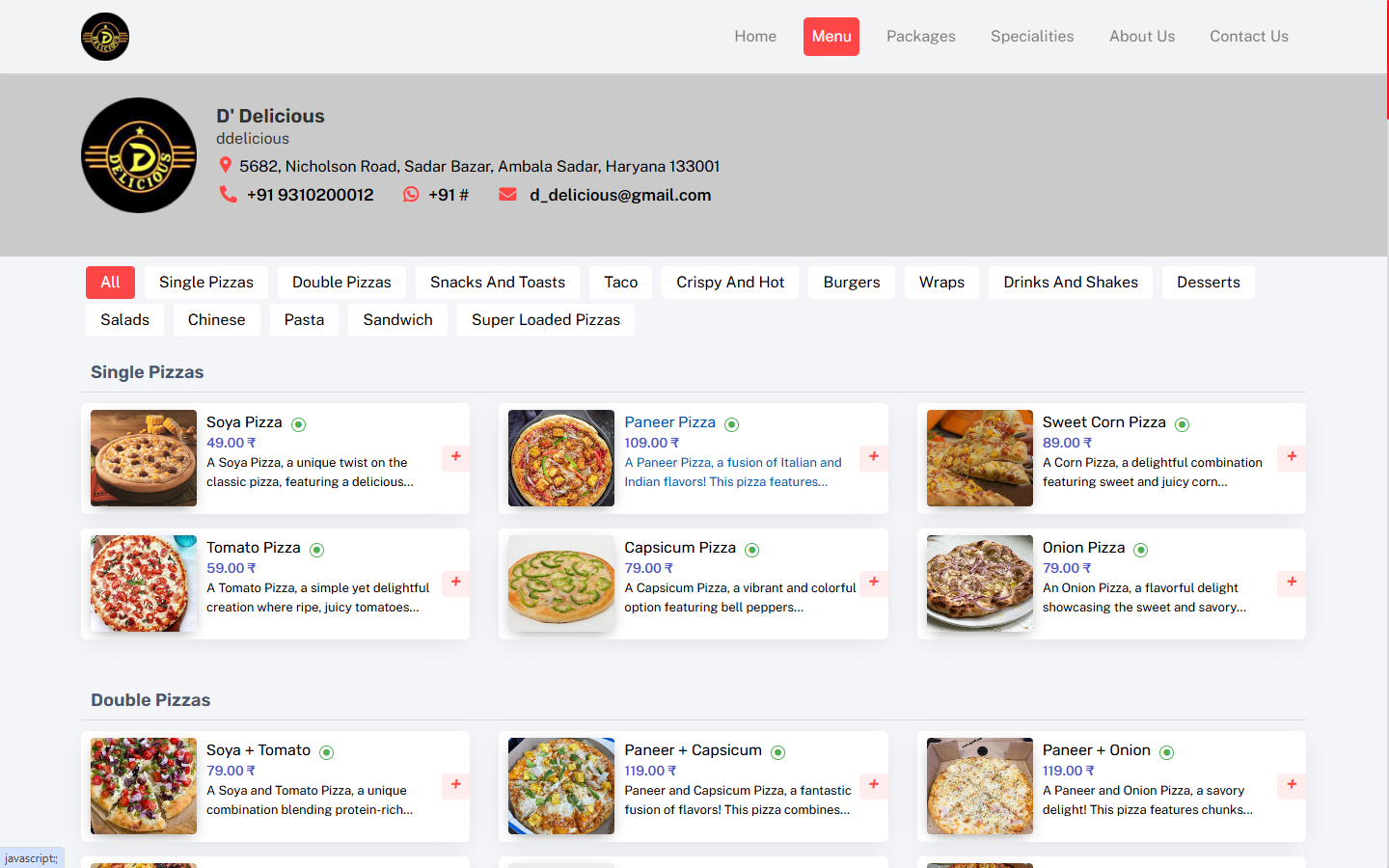Open the Paneer Pizza link

coord(669,421)
